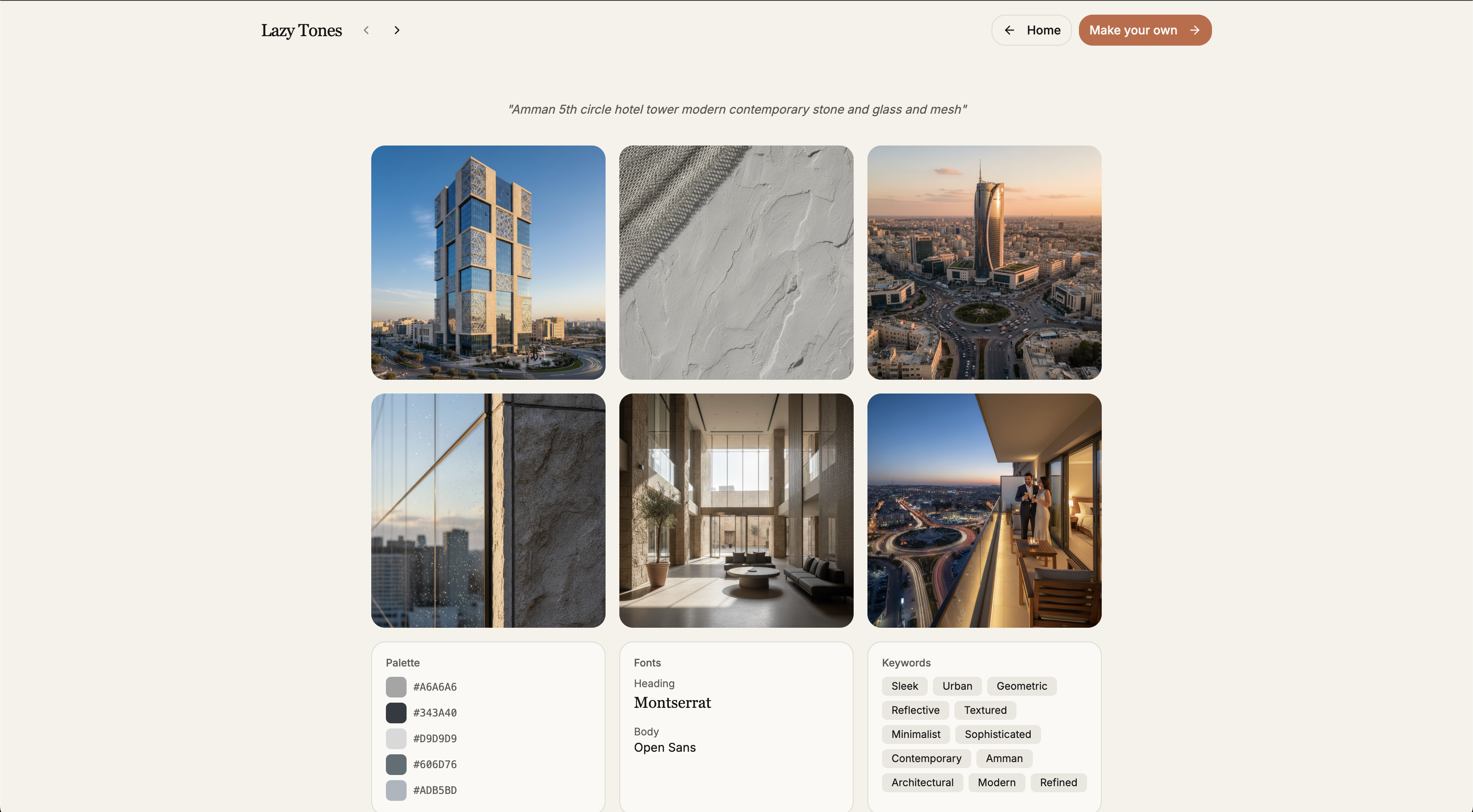
Task: Open the balcony couple photo at bottom right
Action: click(x=984, y=510)
